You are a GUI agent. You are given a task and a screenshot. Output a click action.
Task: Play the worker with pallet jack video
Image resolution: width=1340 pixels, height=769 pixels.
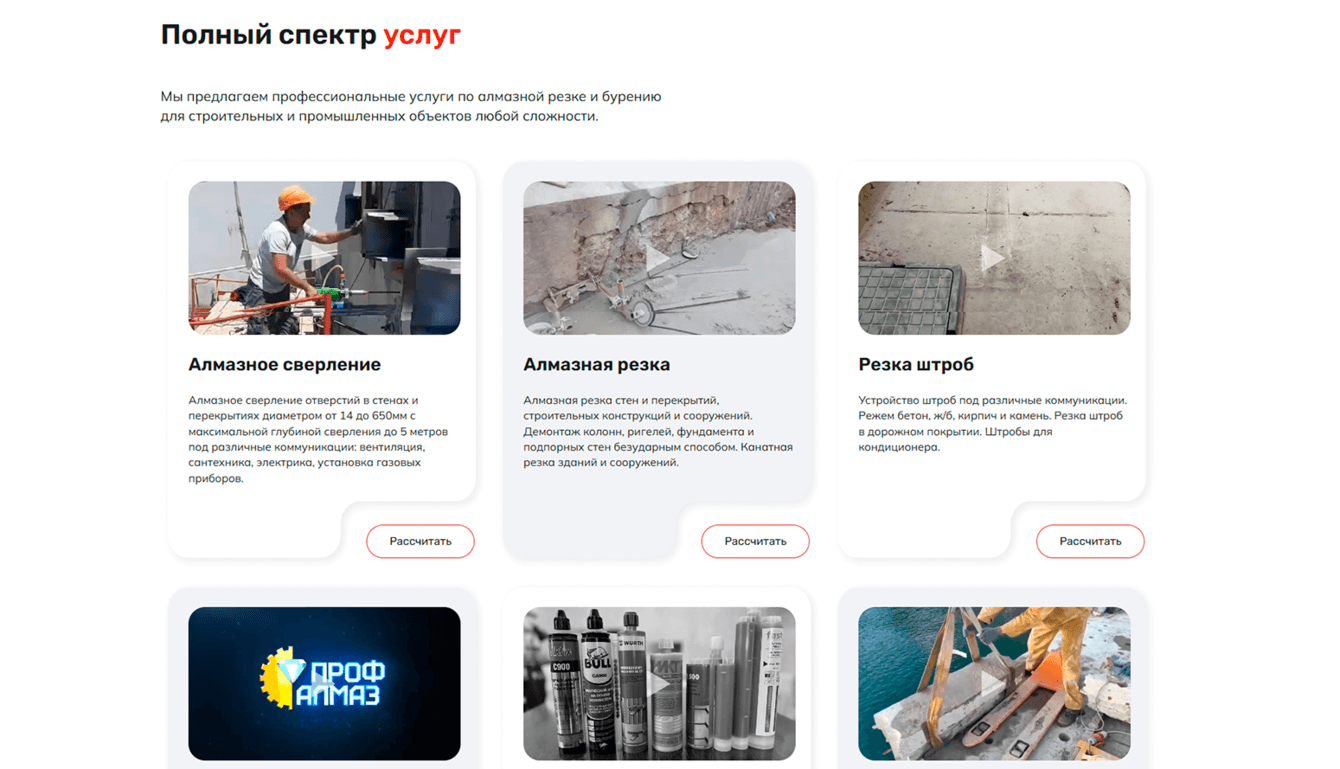coord(993,684)
